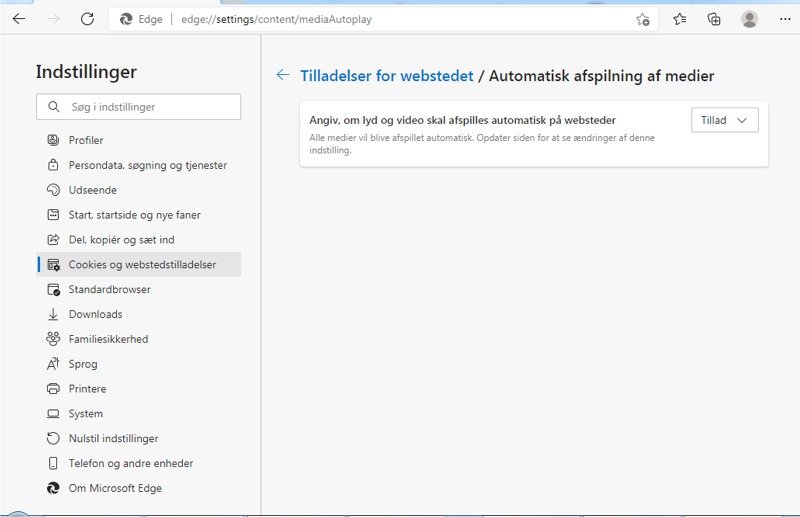The height and width of the screenshot is (517, 800).
Task: Select Cookies og webstedstilladelser
Action: tap(142, 265)
